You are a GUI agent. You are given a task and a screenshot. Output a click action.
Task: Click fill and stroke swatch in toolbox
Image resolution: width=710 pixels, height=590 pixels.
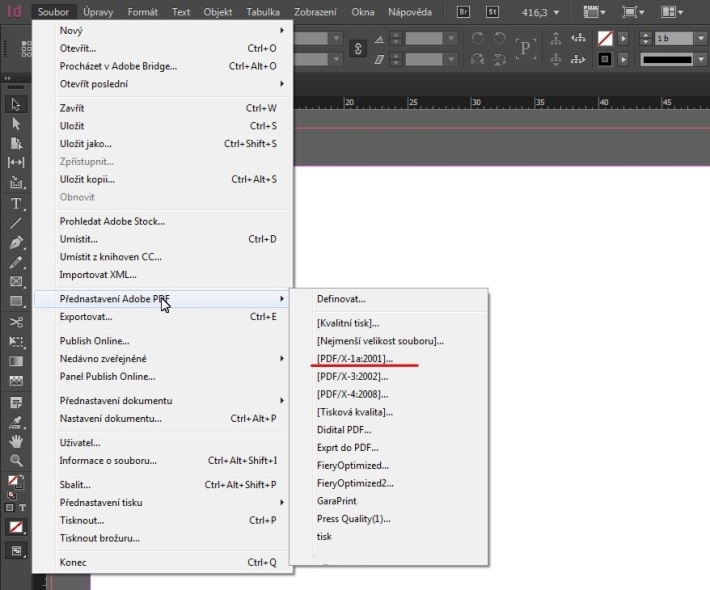point(15,482)
